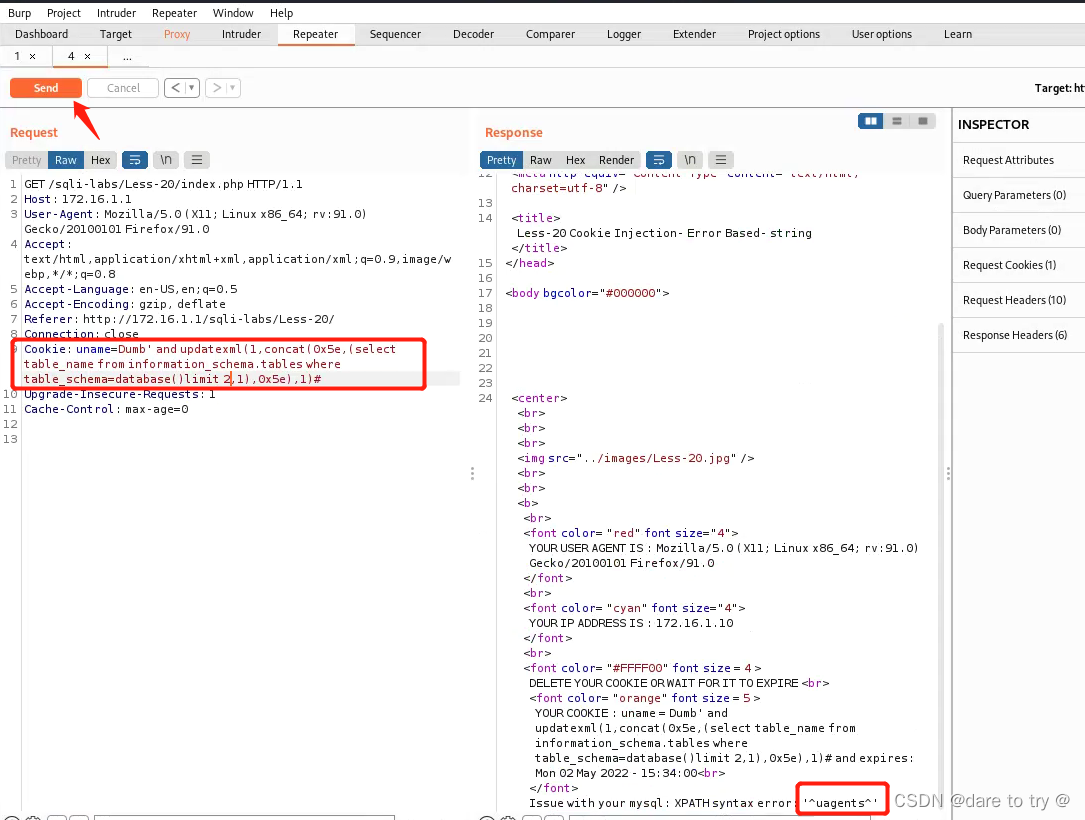Select side-by-side split layout icon
Image resolution: width=1085 pixels, height=820 pixels.
coord(870,121)
